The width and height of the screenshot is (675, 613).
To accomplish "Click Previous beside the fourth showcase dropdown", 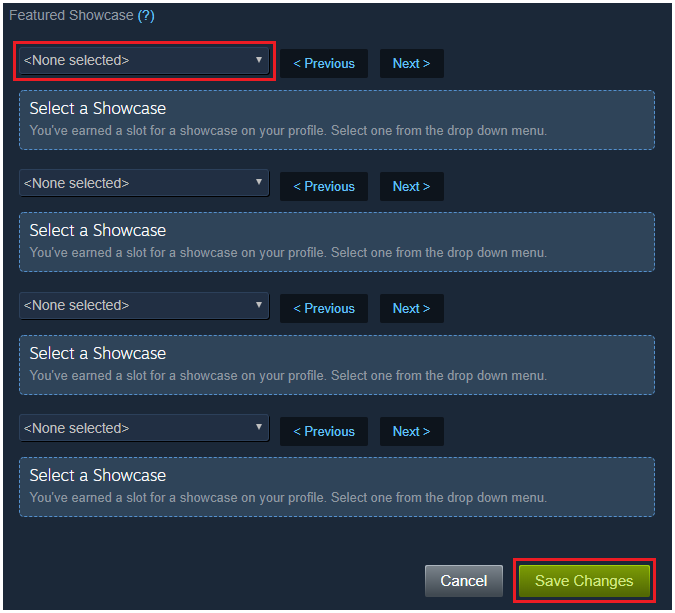I will point(324,431).
